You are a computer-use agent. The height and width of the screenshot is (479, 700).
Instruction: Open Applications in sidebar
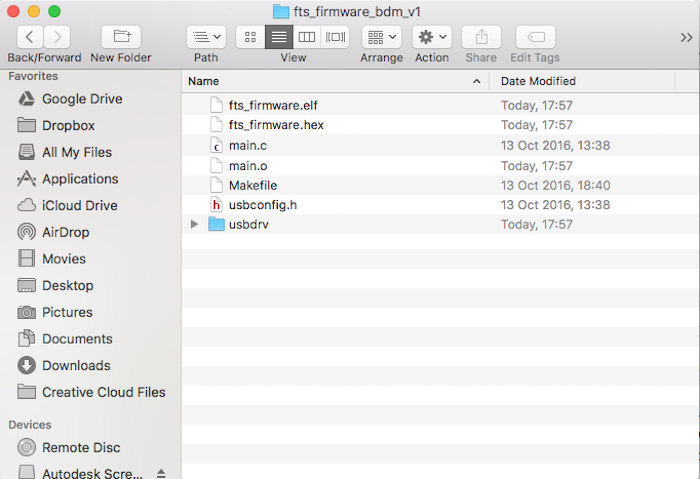click(x=80, y=179)
